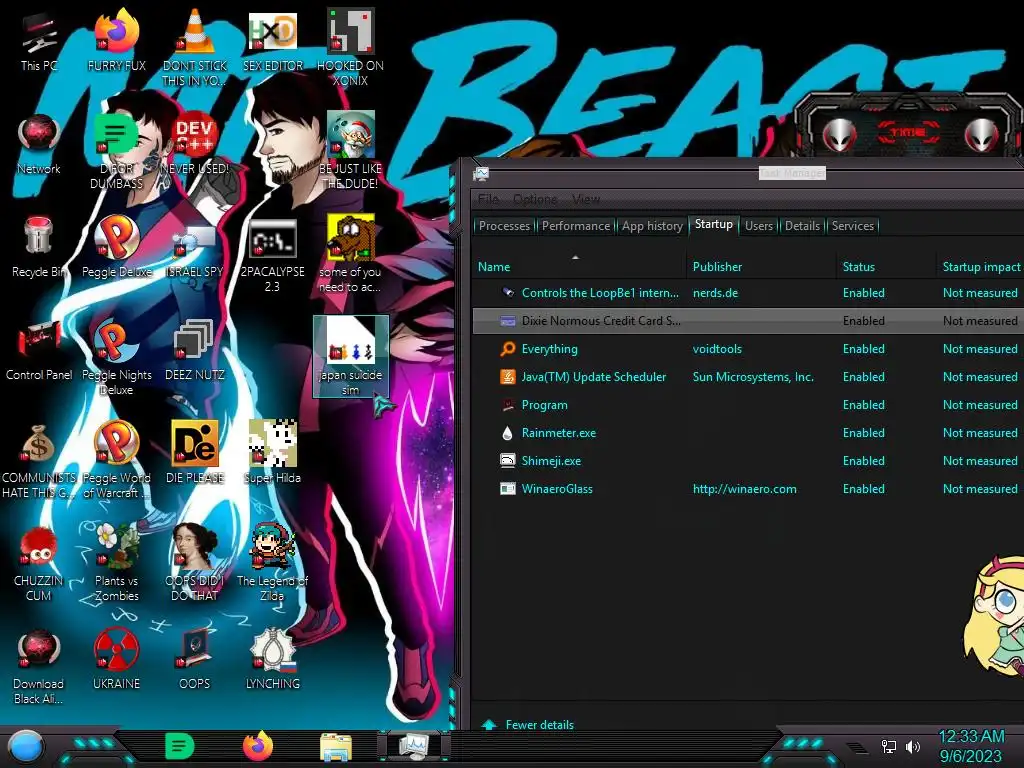Image resolution: width=1024 pixels, height=768 pixels.
Task: Open the OOPS Alienware shortcut
Action: [194, 660]
